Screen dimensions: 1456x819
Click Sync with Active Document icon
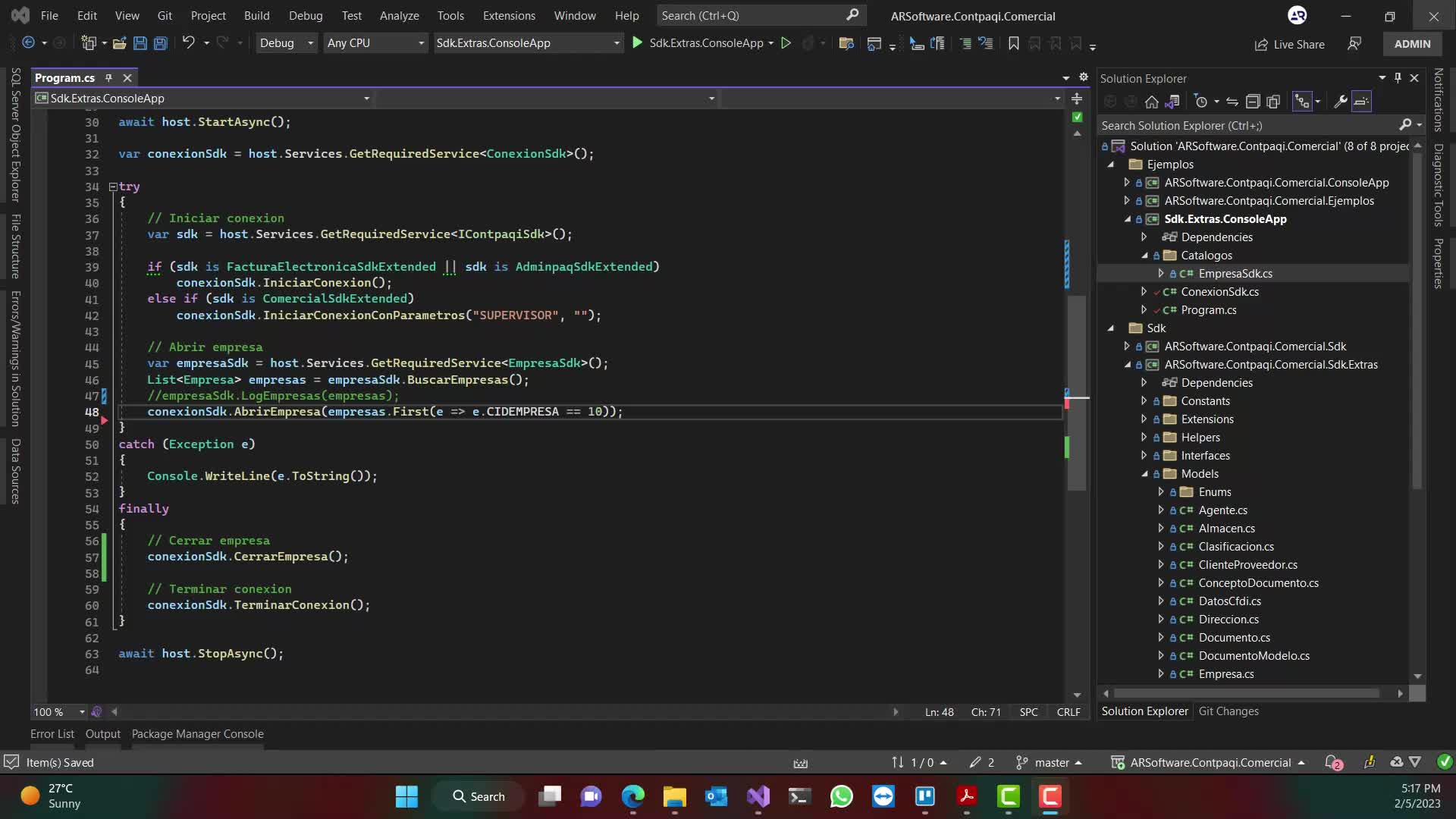(1232, 102)
